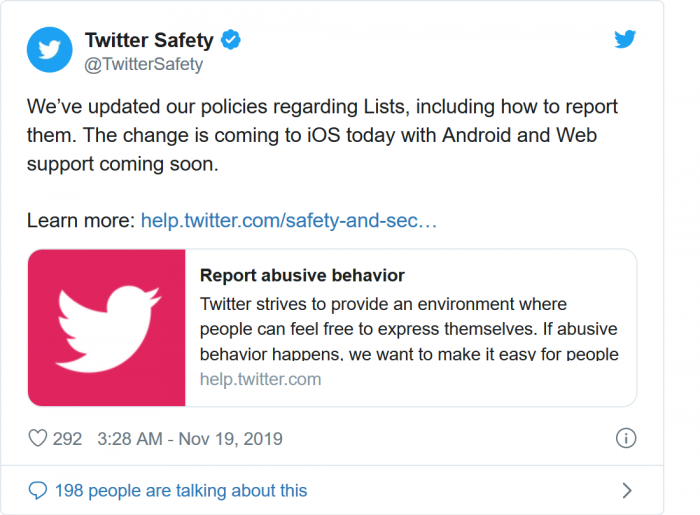This screenshot has height=515, width=700.
Task: Click the help.twitter.com domain in the card
Action: click(260, 379)
